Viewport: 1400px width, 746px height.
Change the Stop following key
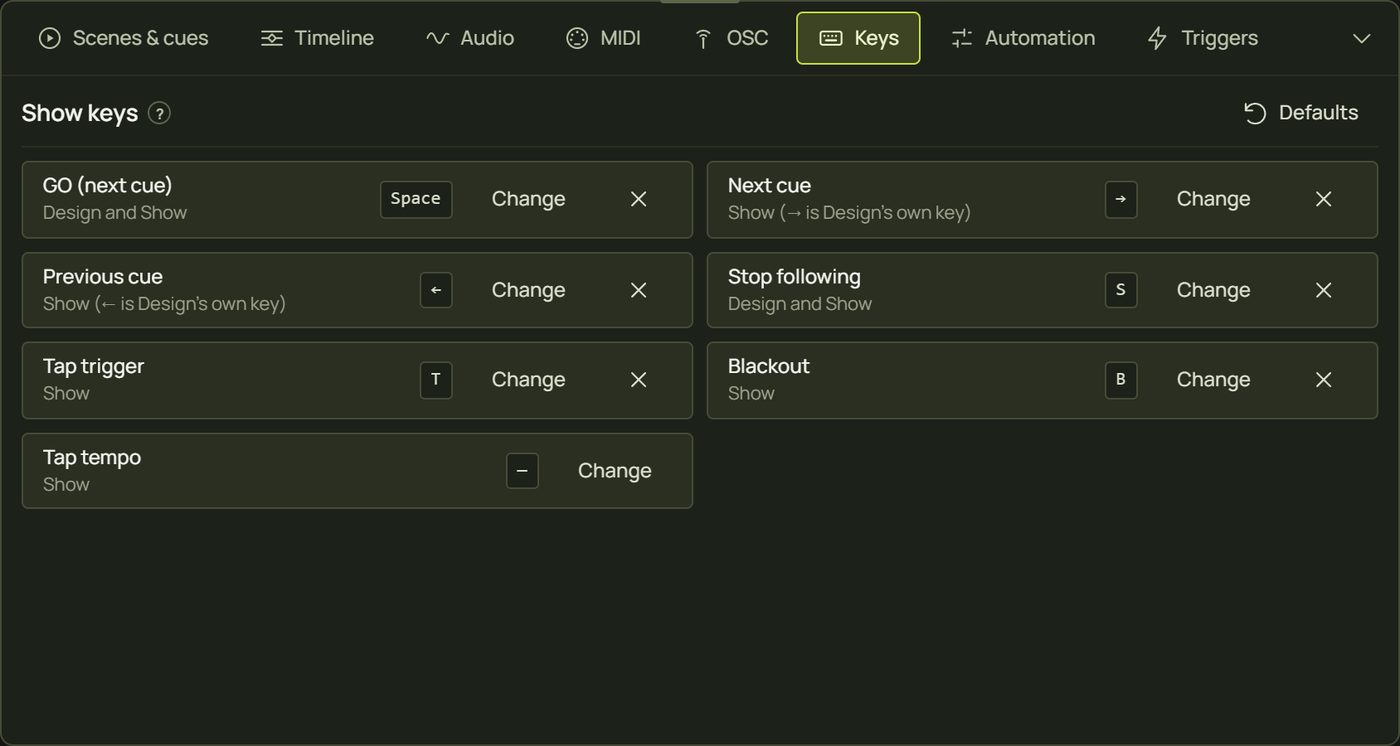1213,290
